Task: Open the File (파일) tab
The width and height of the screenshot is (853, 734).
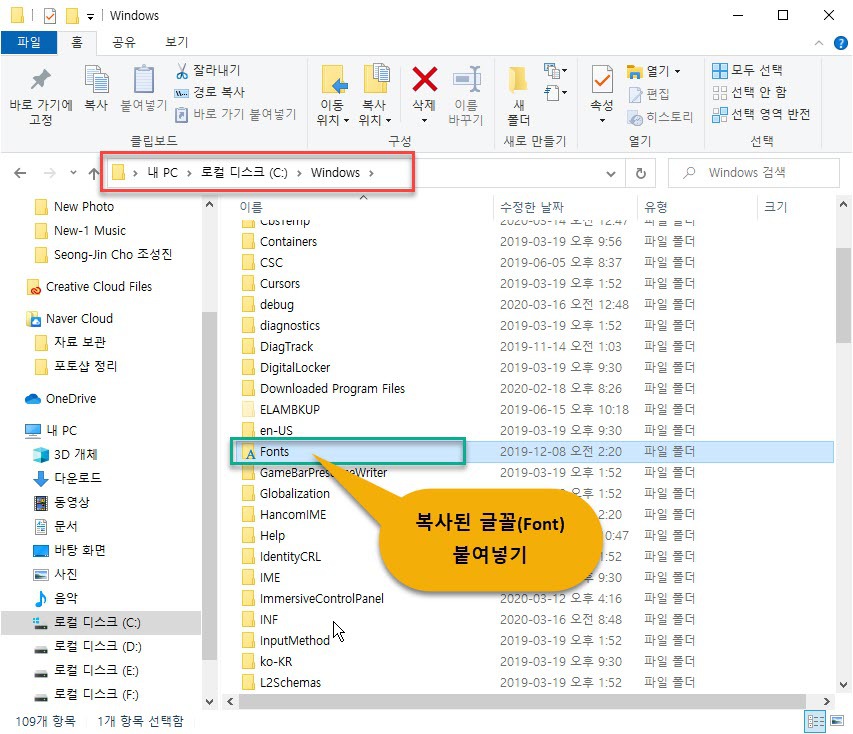Action: [29, 42]
